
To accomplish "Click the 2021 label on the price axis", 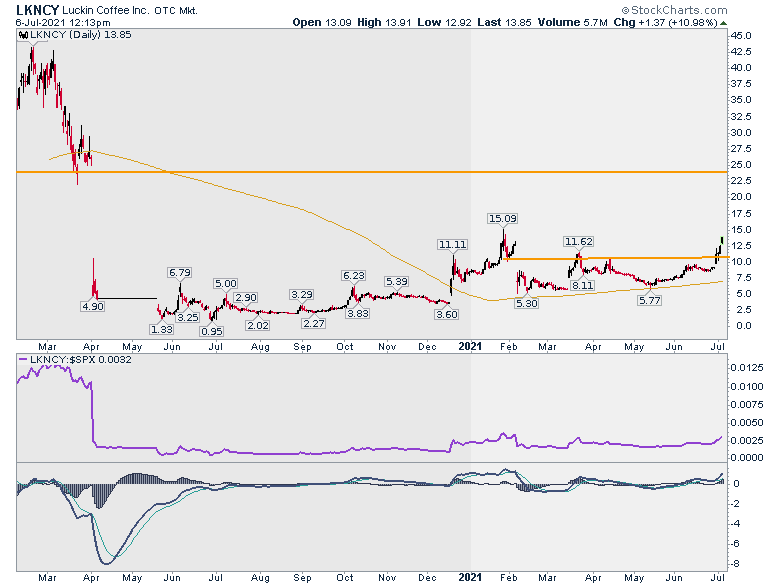I will point(470,346).
